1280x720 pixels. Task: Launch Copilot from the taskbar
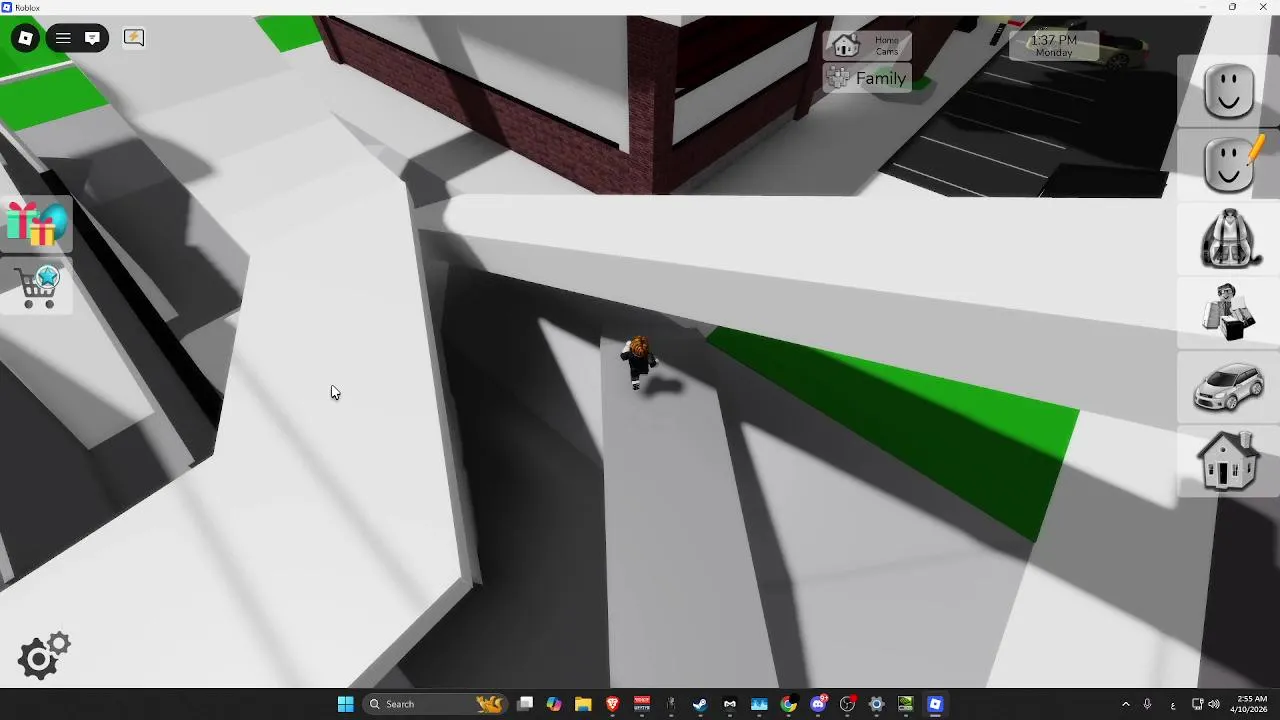point(554,704)
